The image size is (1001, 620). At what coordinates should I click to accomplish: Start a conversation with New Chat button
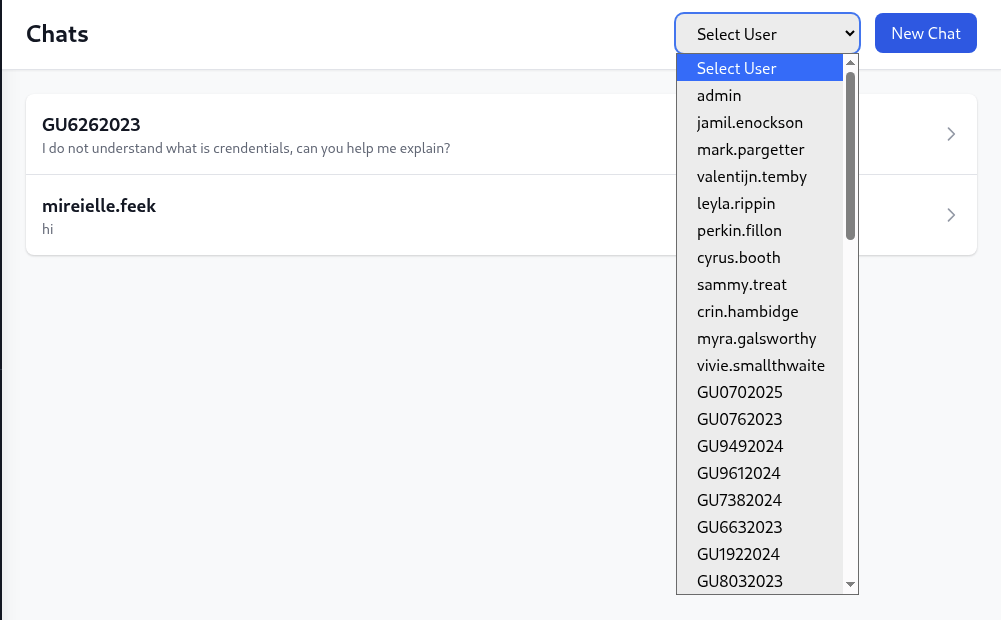click(925, 33)
